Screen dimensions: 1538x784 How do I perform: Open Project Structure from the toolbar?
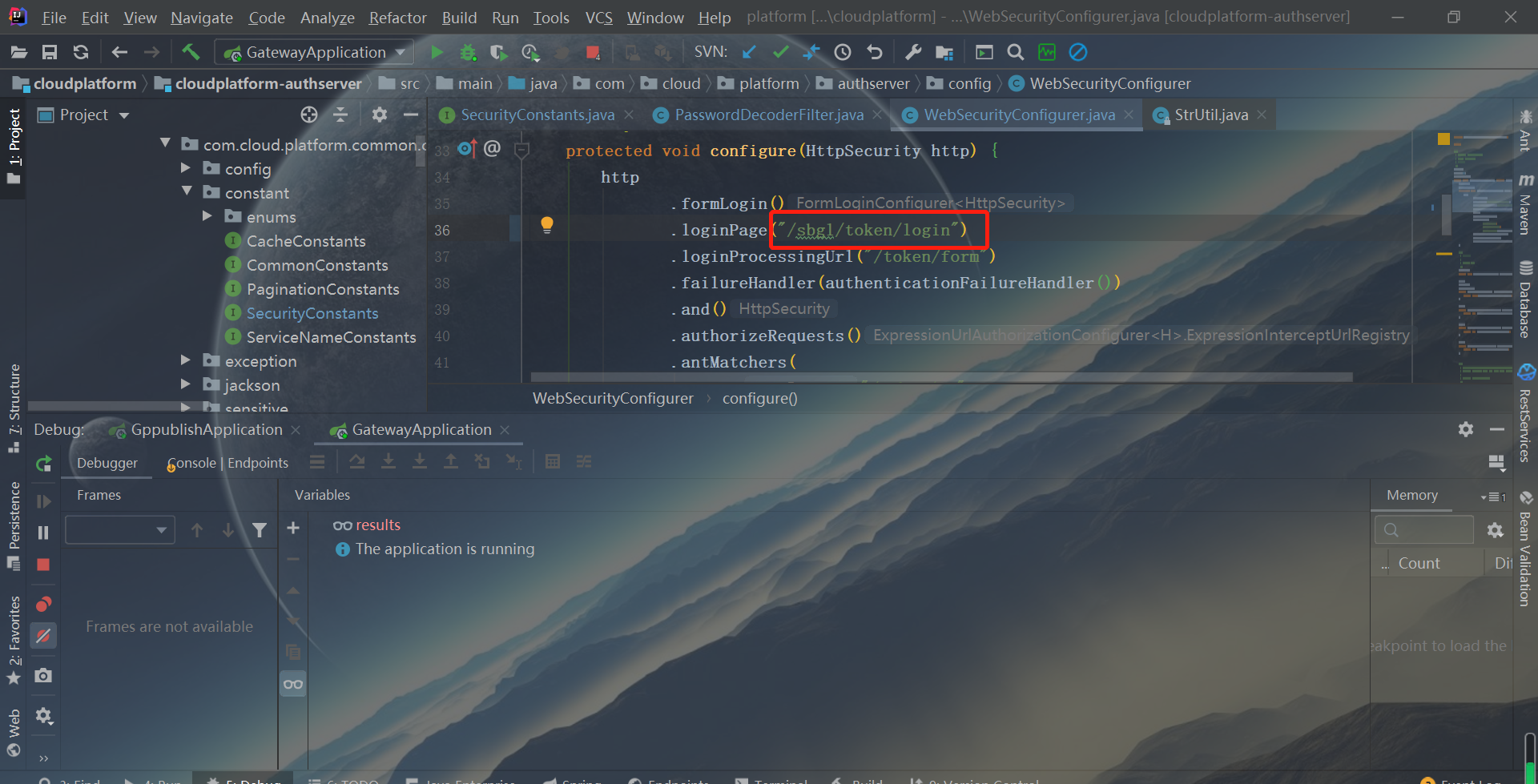(x=944, y=52)
